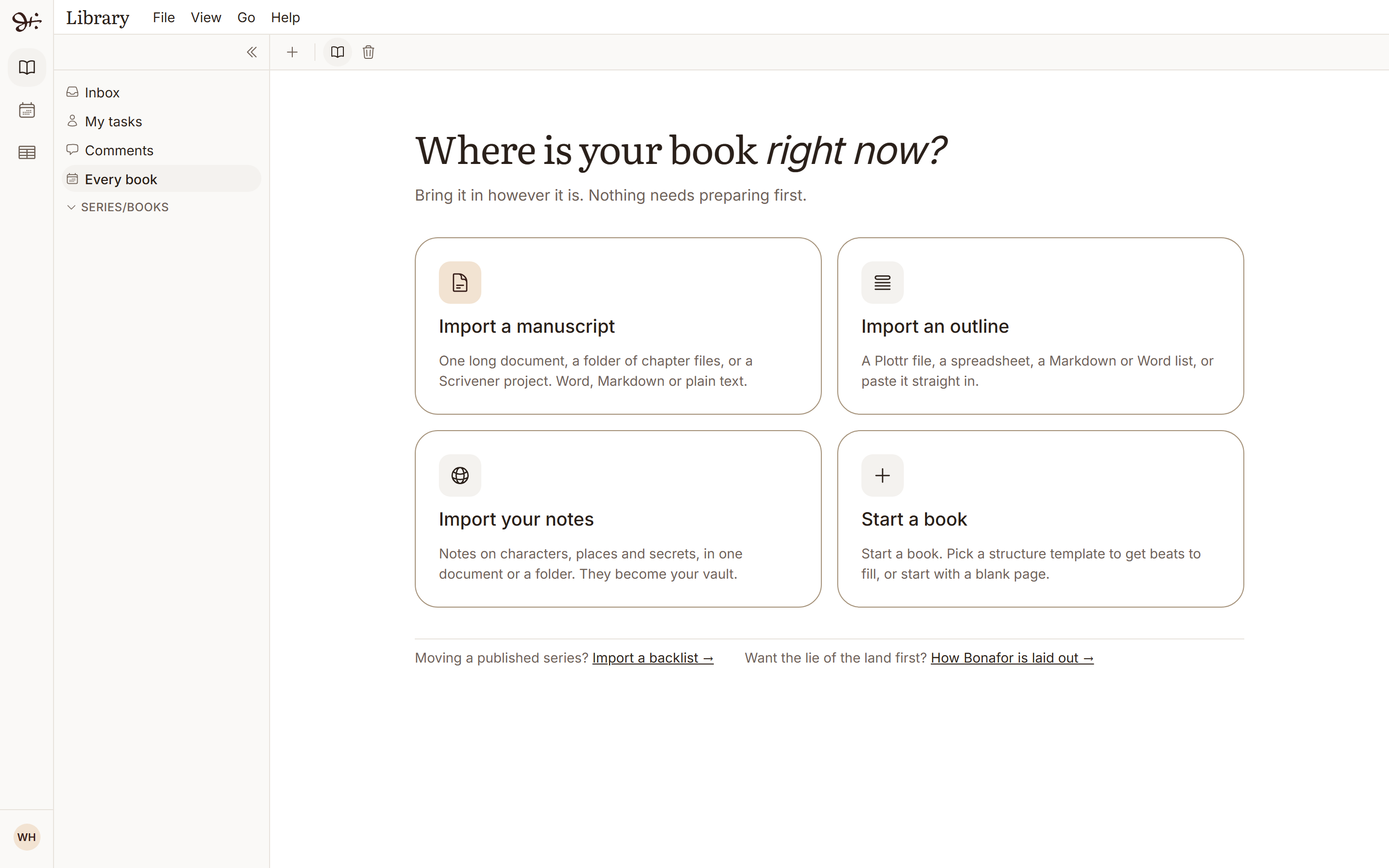This screenshot has width=1389, height=868.
Task: Choose Start a book card
Action: click(x=1041, y=519)
